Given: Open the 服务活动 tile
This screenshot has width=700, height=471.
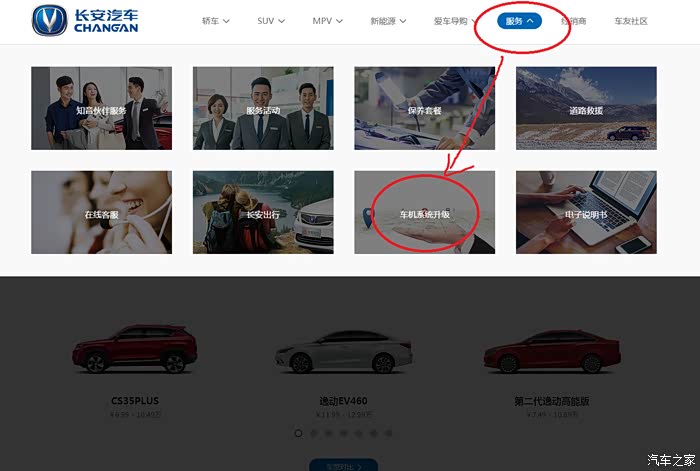Looking at the screenshot, I should pyautogui.click(x=263, y=108).
